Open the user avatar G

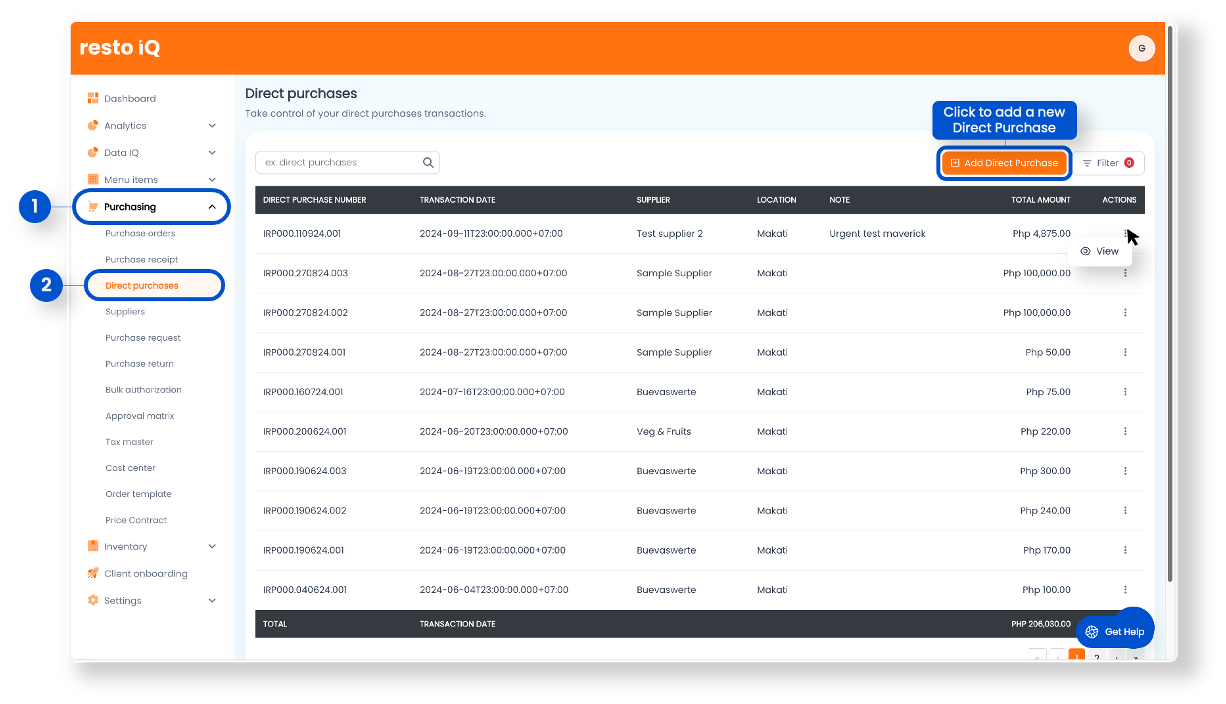tap(1141, 48)
